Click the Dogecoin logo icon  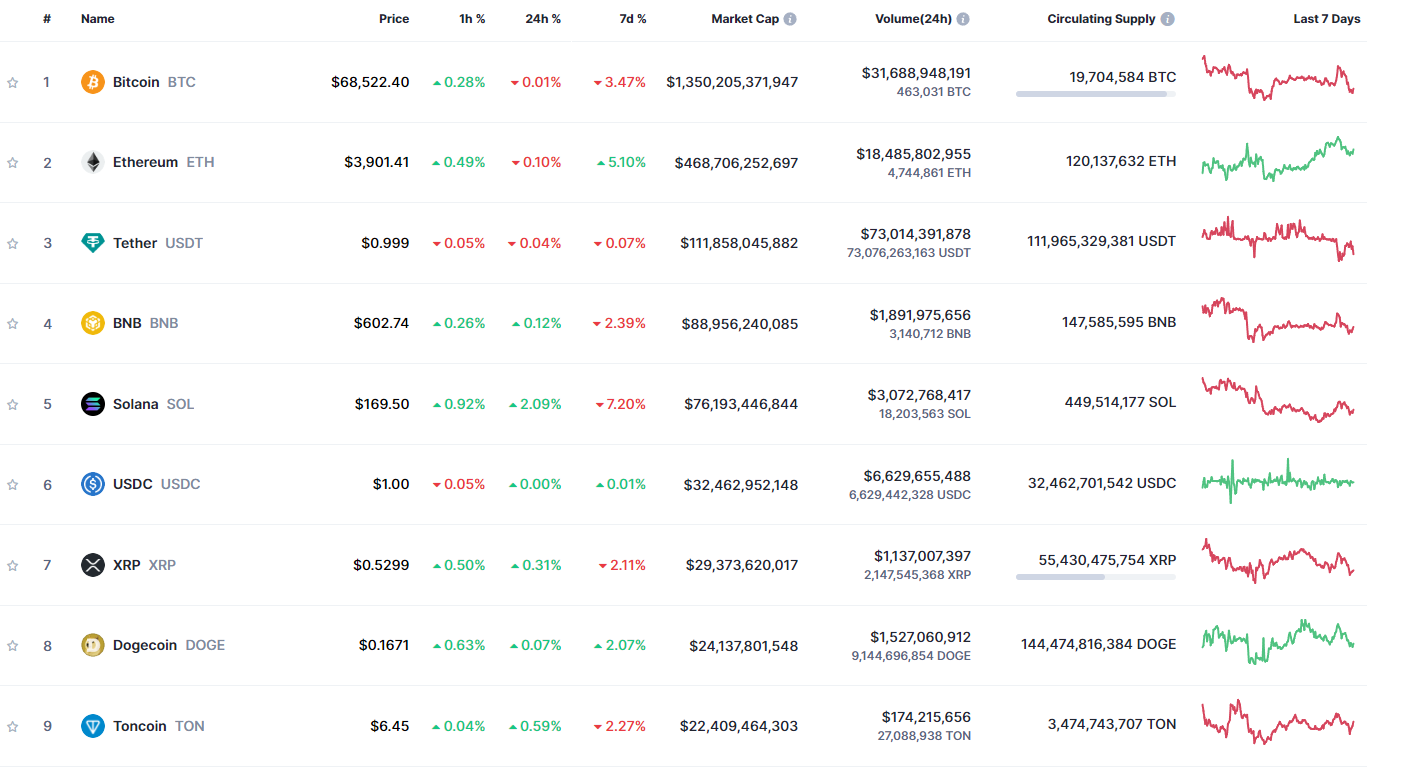[x=92, y=645]
